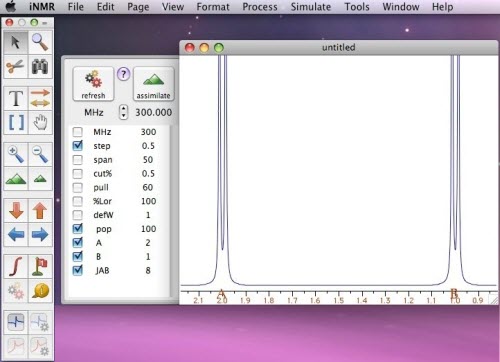
Task: Click the blue right arrow
Action: pyautogui.click(x=40, y=234)
